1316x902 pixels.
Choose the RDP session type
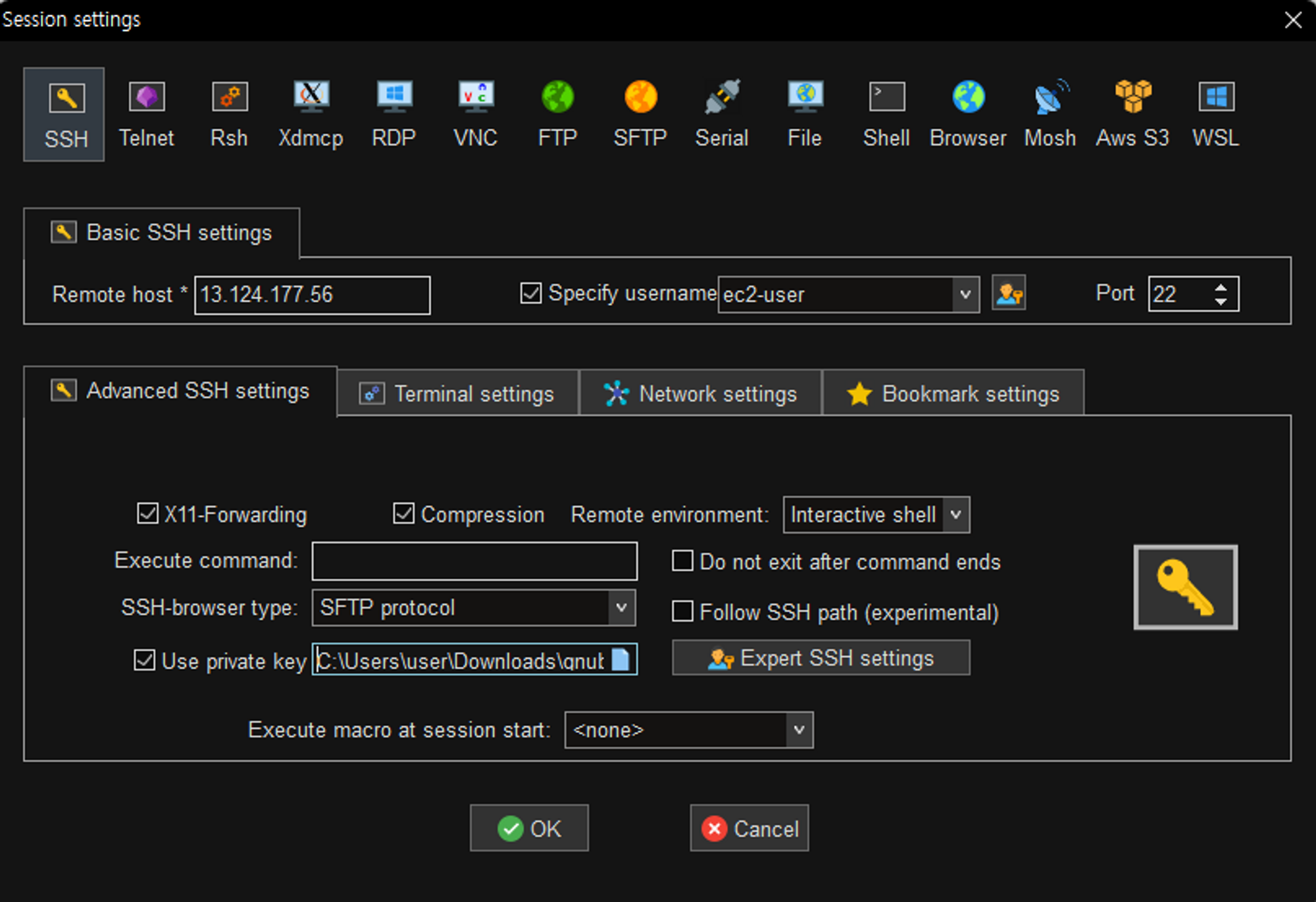coord(393,113)
